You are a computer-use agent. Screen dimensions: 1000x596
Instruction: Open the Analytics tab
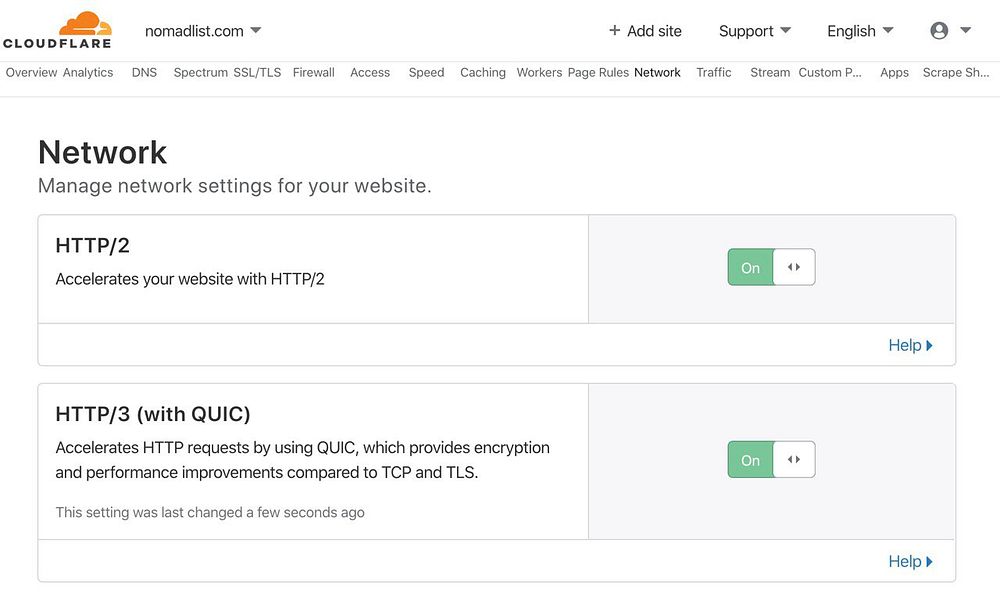click(x=88, y=72)
